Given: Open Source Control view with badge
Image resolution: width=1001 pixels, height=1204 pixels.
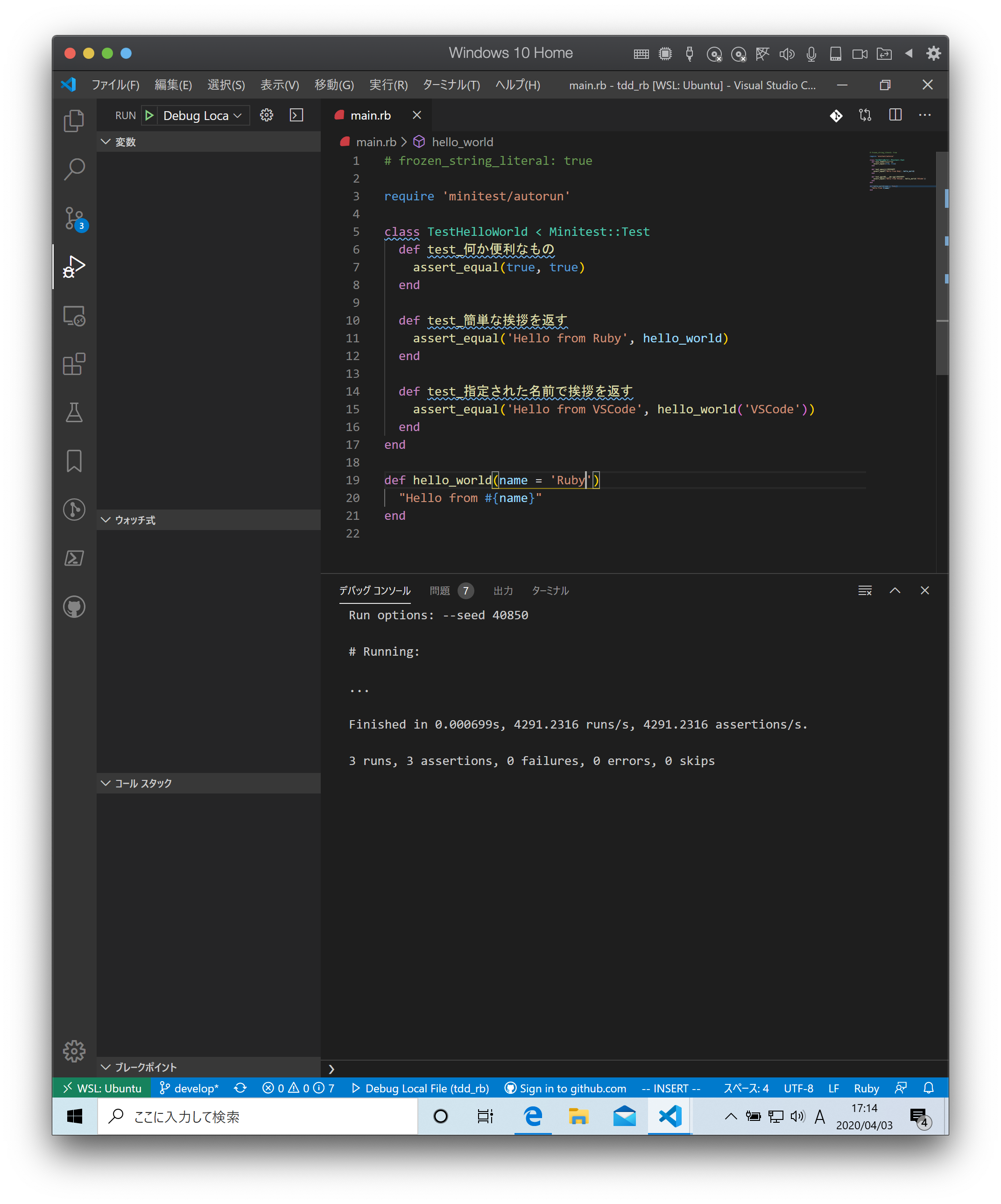Looking at the screenshot, I should [74, 219].
